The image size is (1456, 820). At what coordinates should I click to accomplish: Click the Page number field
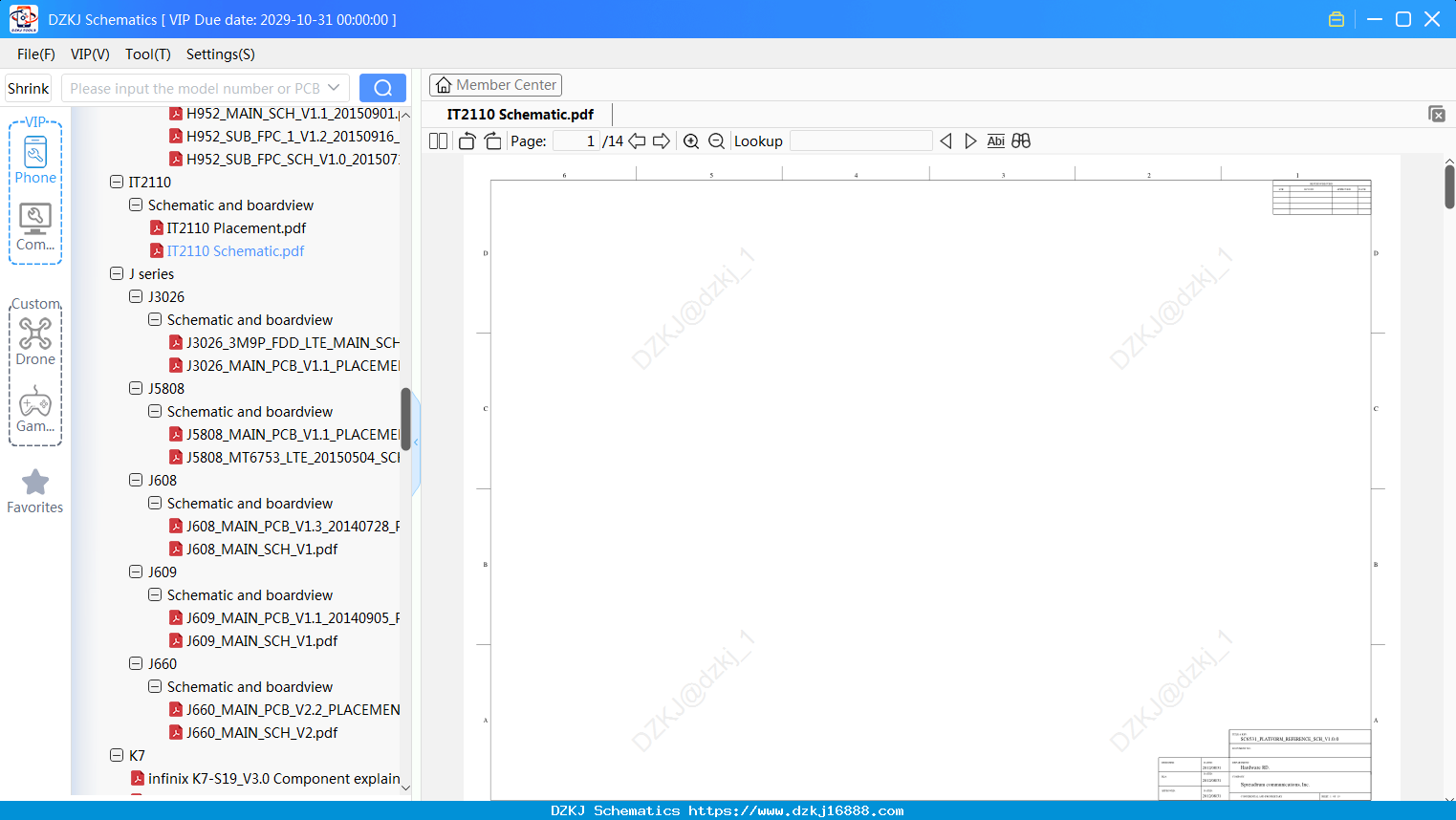coord(576,141)
